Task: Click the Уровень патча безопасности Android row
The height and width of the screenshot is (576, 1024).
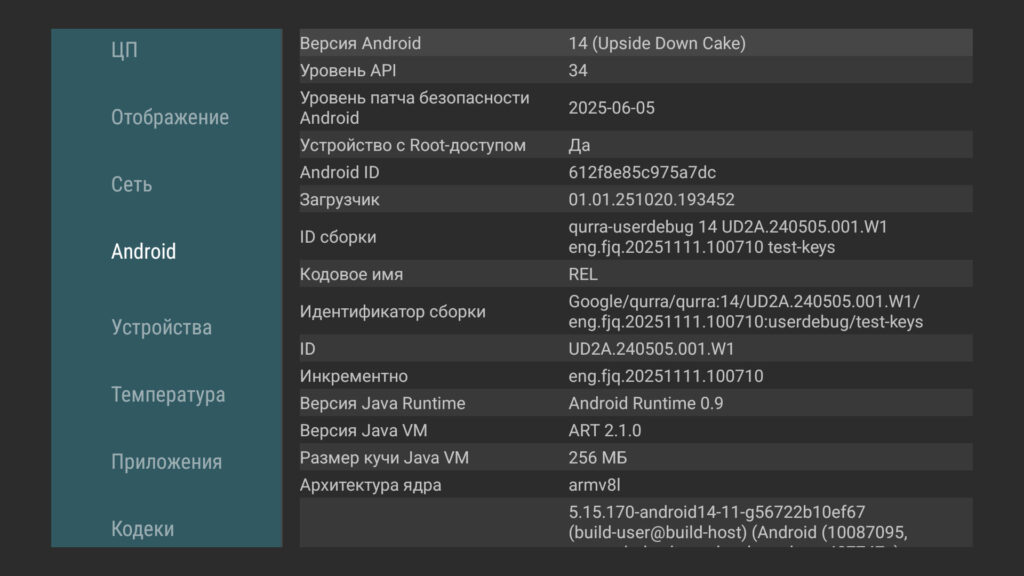Action: click(635, 108)
